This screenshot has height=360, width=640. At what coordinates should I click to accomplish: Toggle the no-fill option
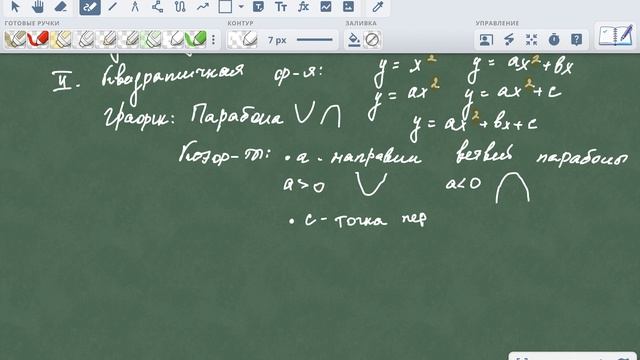[x=372, y=40]
